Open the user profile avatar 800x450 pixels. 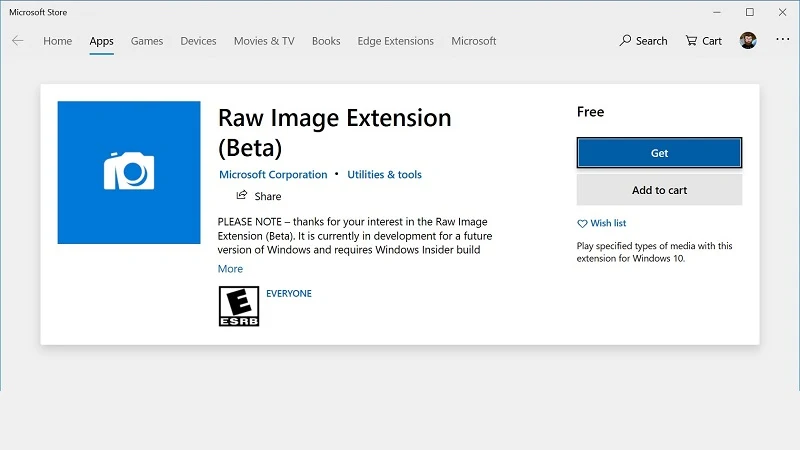[x=748, y=40]
